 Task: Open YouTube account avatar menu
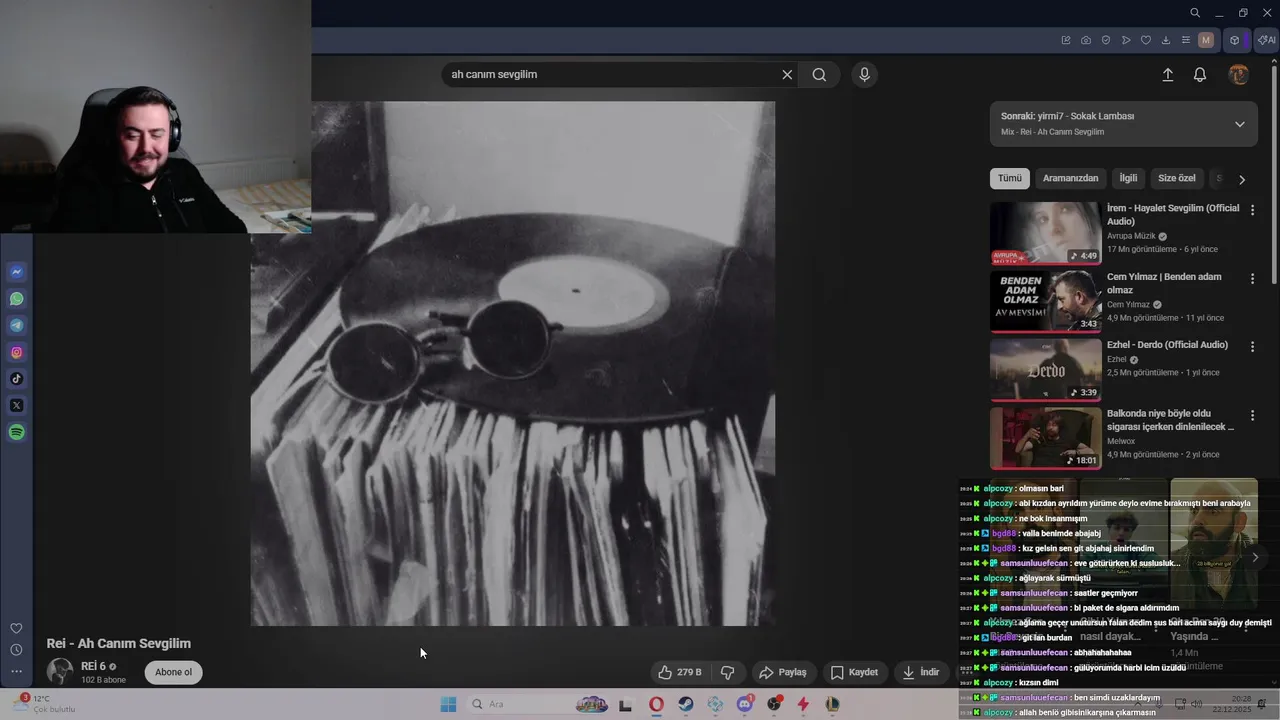[1238, 75]
